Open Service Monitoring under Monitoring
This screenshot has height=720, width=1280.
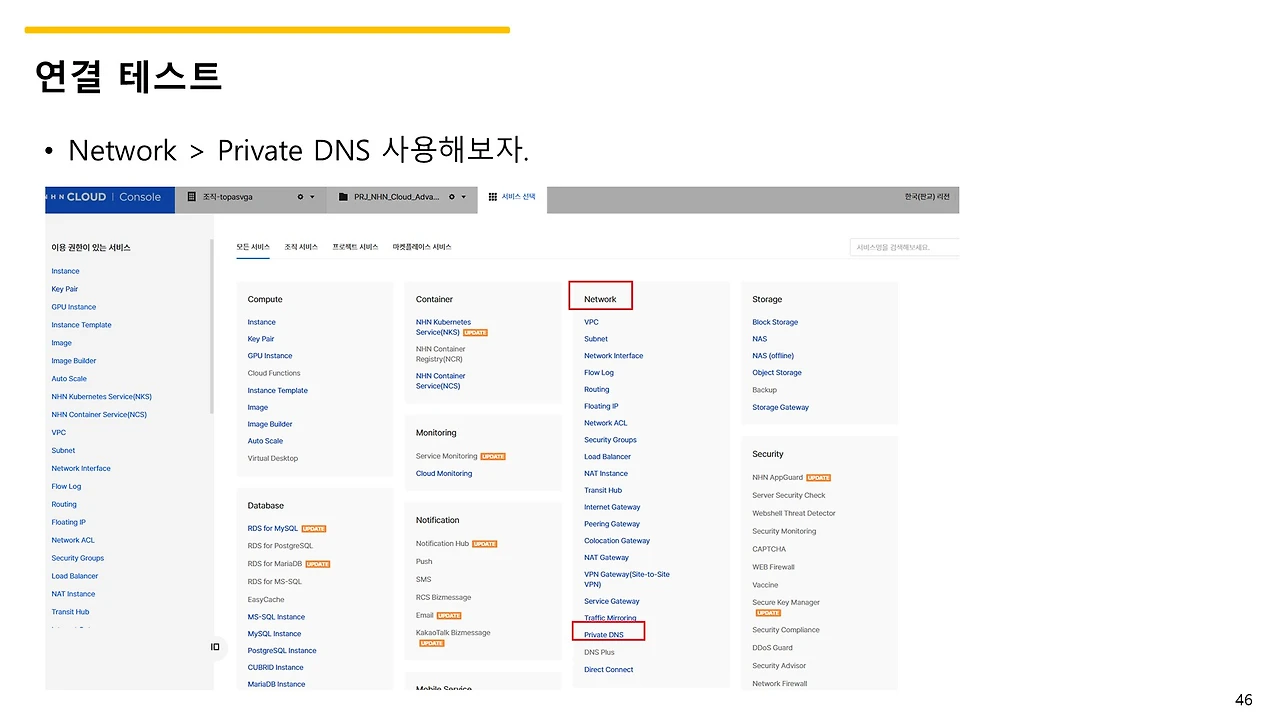tap(447, 456)
